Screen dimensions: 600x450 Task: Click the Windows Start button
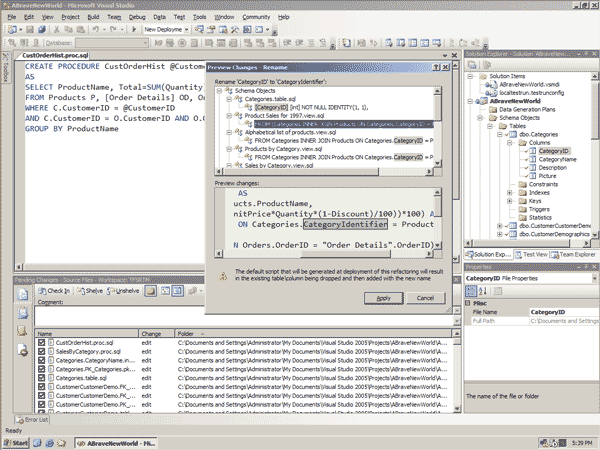click(x=16, y=443)
